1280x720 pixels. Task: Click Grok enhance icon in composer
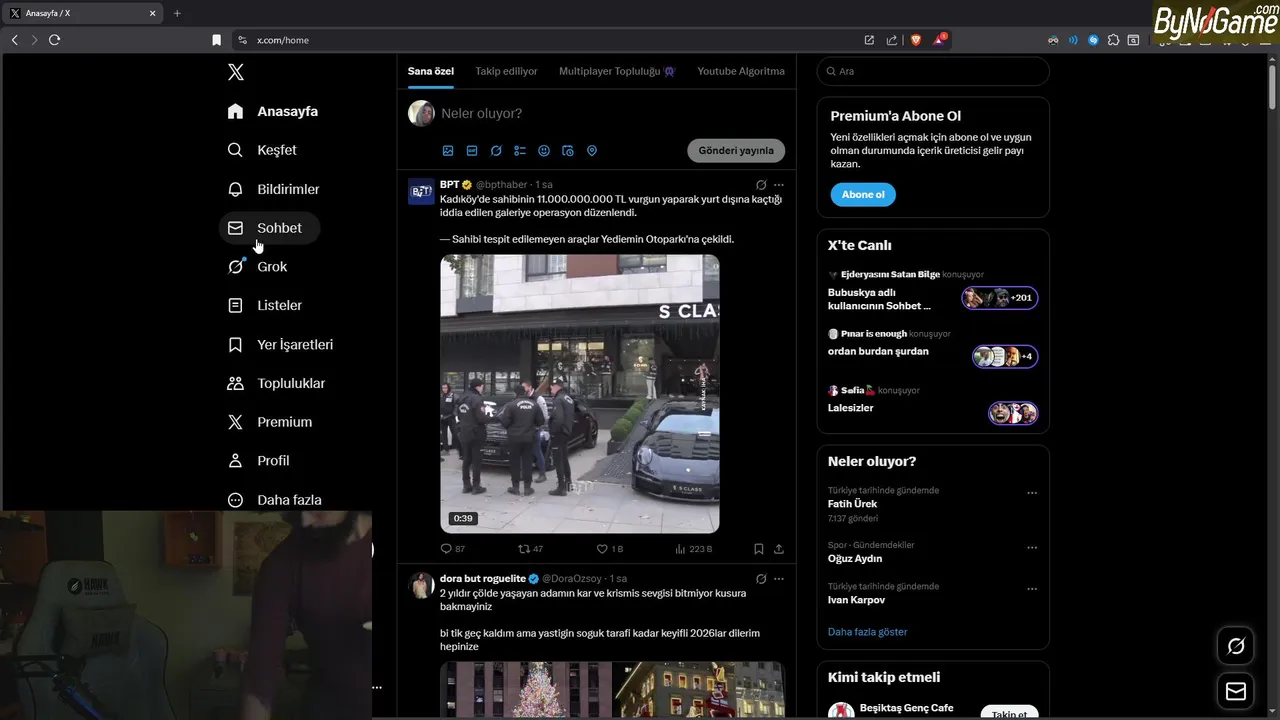[496, 151]
